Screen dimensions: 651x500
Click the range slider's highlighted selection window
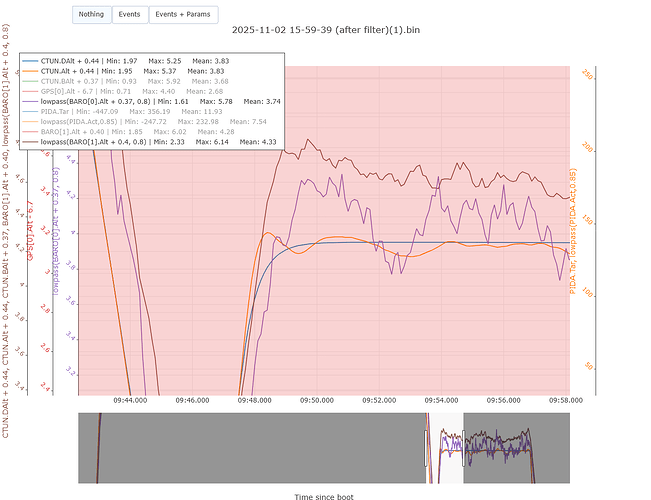446,443
